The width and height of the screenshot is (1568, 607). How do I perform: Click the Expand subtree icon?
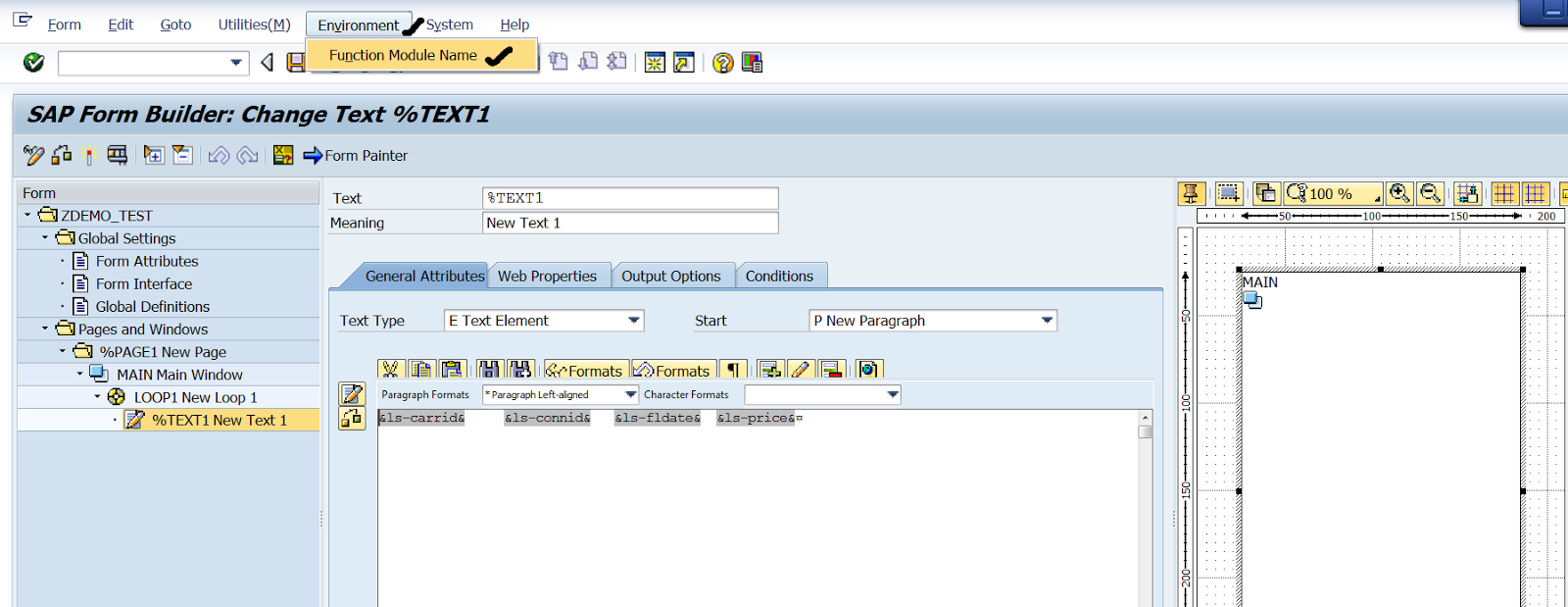click(154, 155)
